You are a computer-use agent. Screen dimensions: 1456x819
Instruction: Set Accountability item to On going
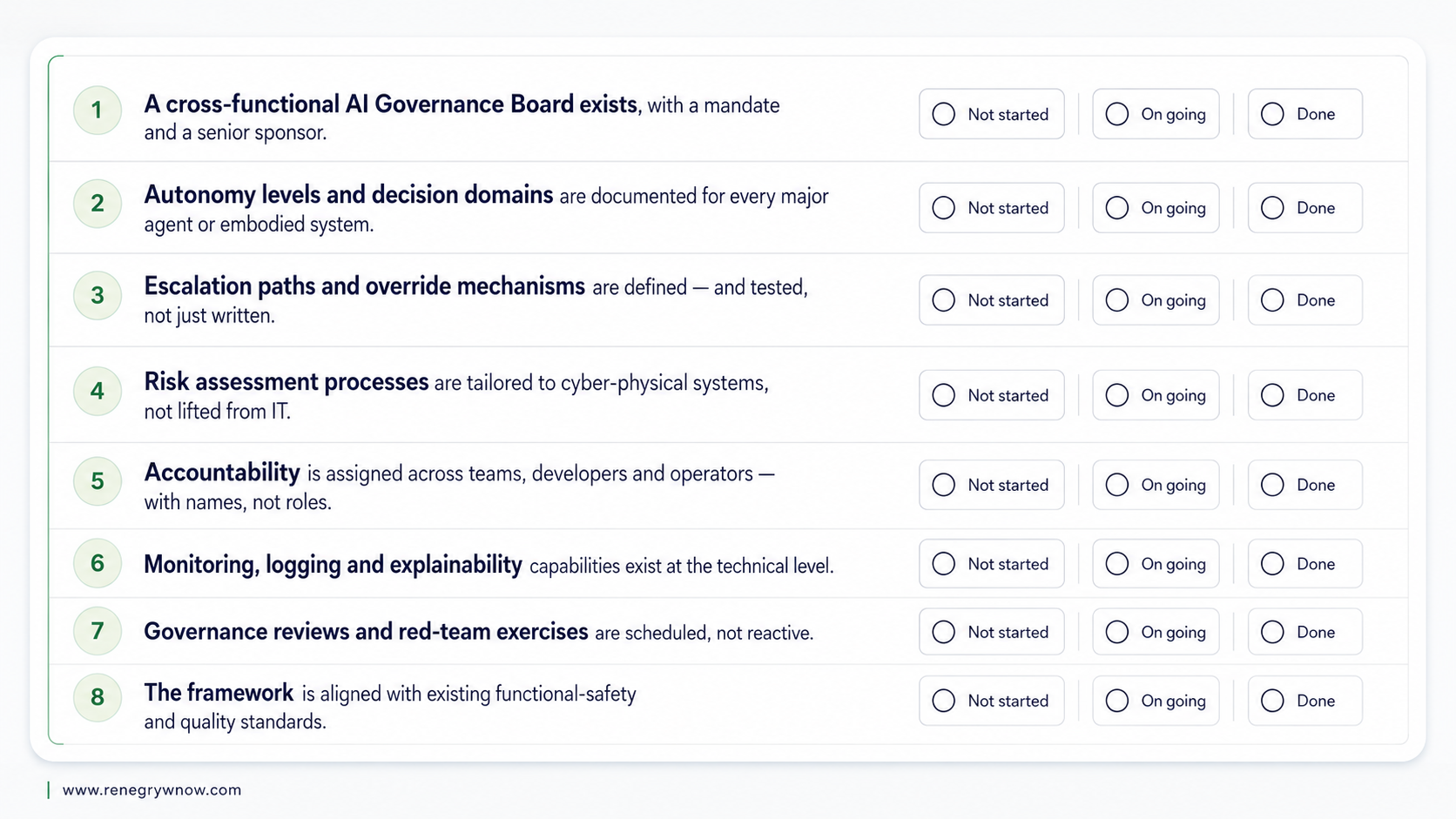(1156, 485)
